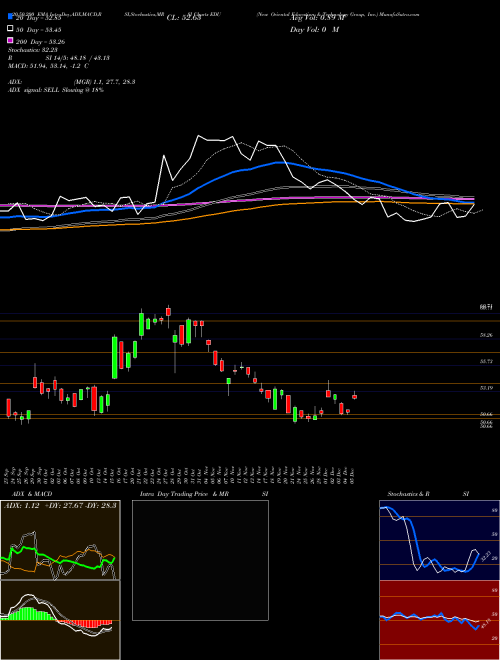500x660 pixels.
Task: Open the red RSI mini chart
Action: [x=439, y=620]
